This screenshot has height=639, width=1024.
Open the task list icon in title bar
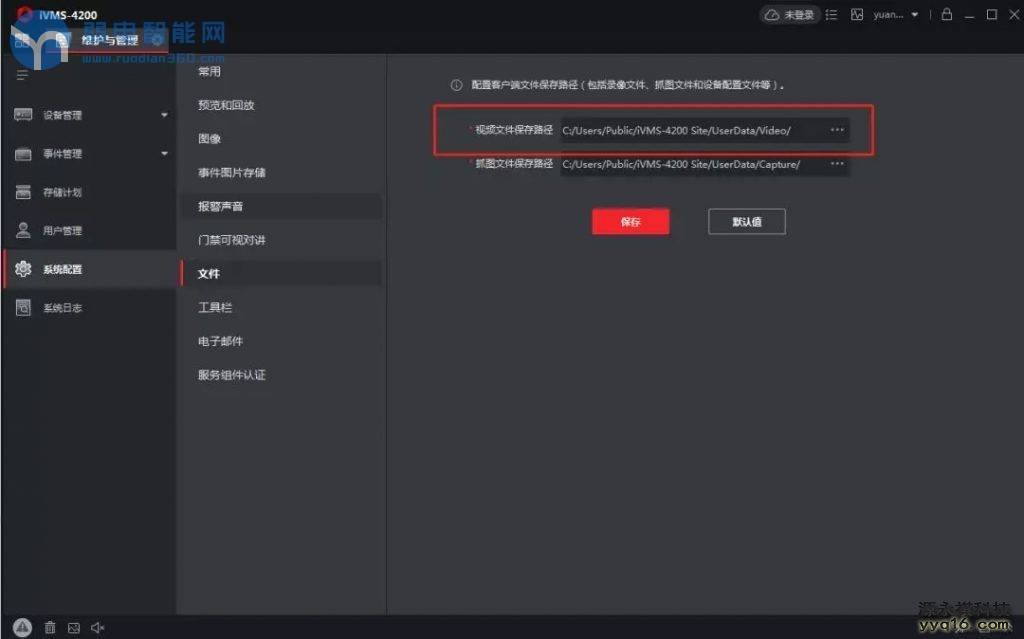(x=831, y=15)
